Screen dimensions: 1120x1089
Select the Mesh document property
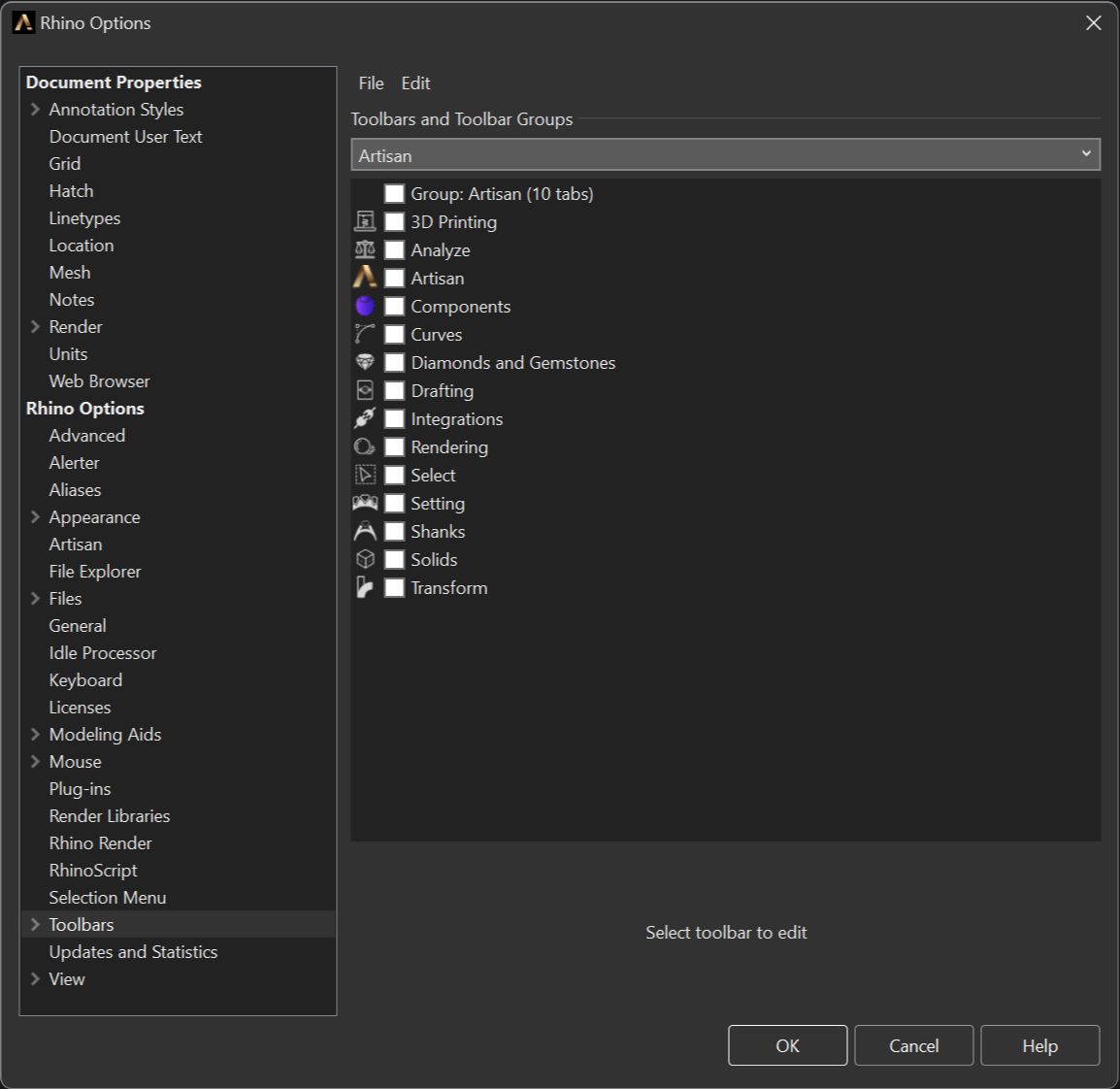(x=70, y=272)
